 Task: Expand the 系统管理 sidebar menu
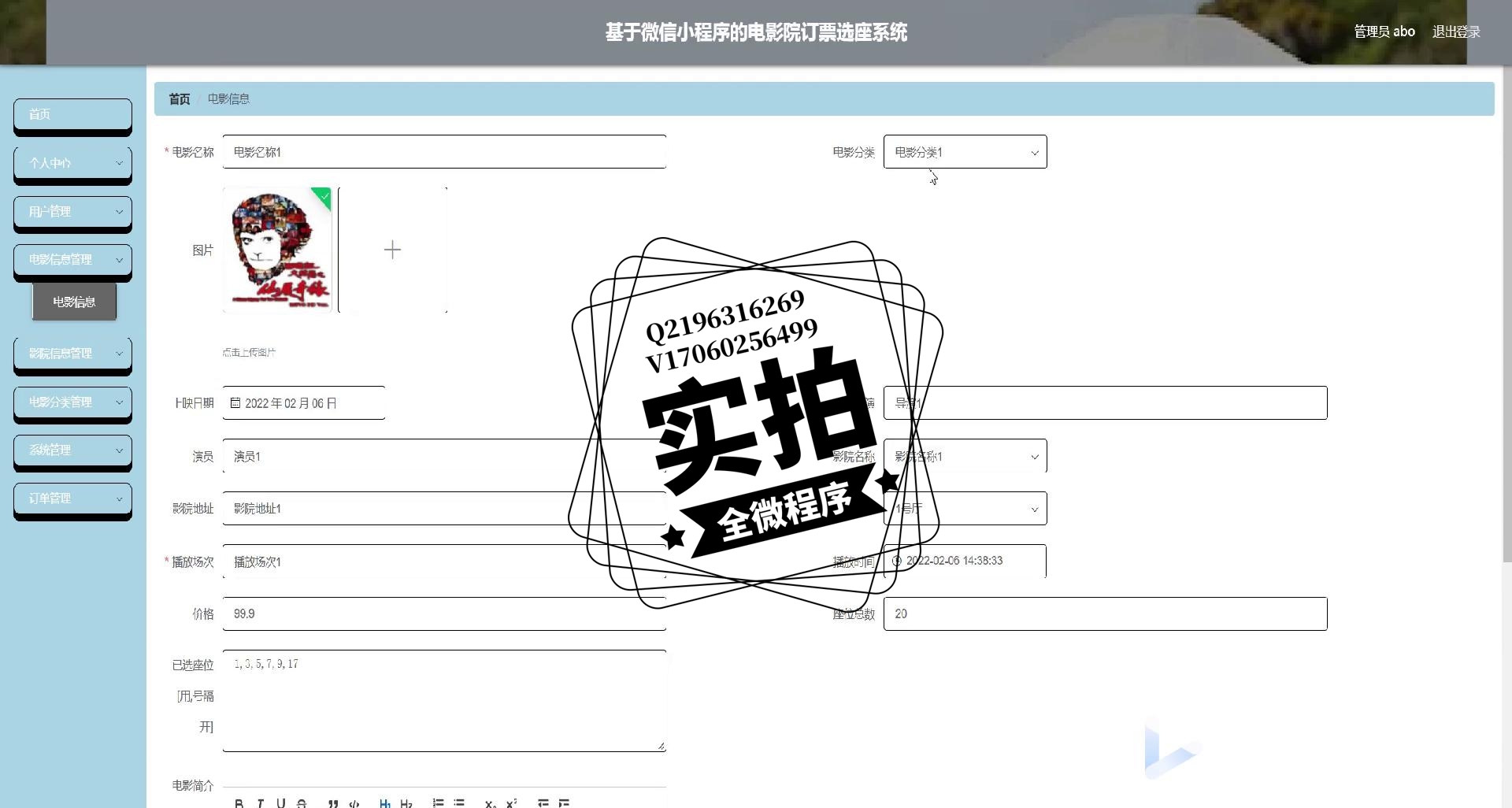point(72,450)
